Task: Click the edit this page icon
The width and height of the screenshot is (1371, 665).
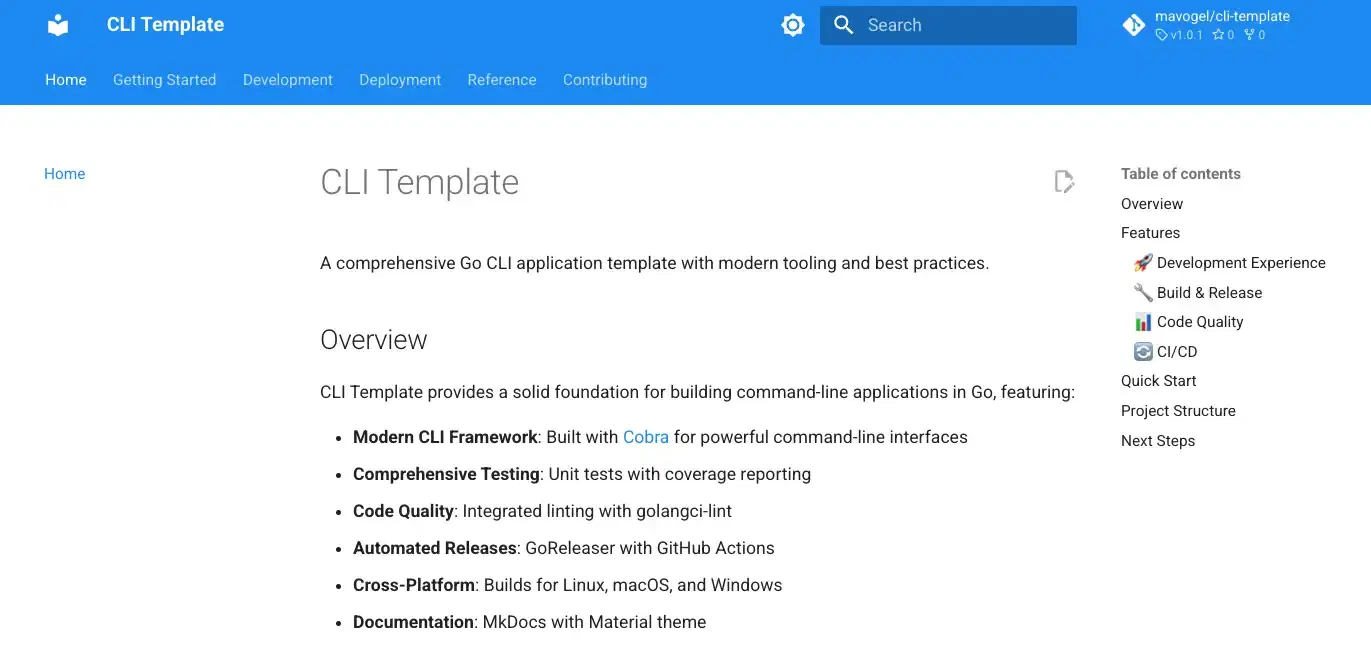Action: 1064,181
